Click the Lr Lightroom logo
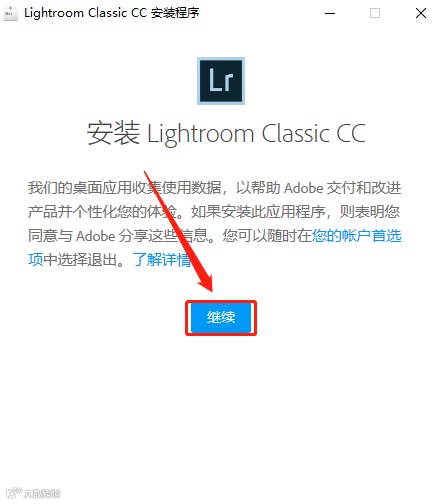This screenshot has height=504, width=444. (221, 81)
